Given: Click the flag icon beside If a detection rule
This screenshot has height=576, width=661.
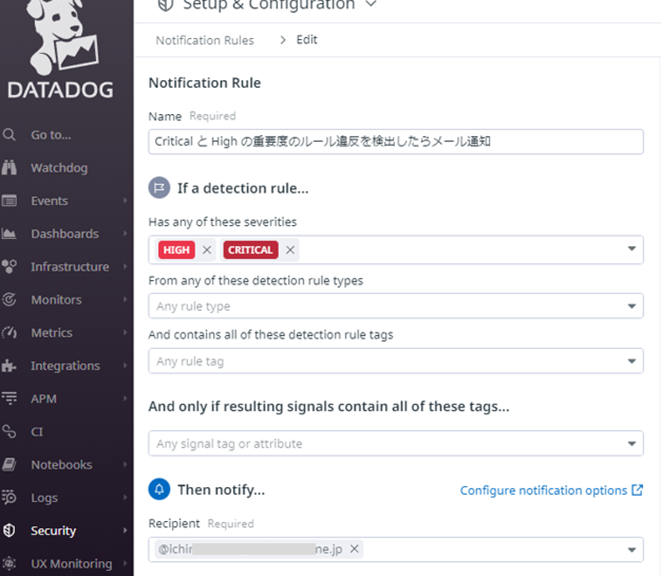Looking at the screenshot, I should [159, 188].
